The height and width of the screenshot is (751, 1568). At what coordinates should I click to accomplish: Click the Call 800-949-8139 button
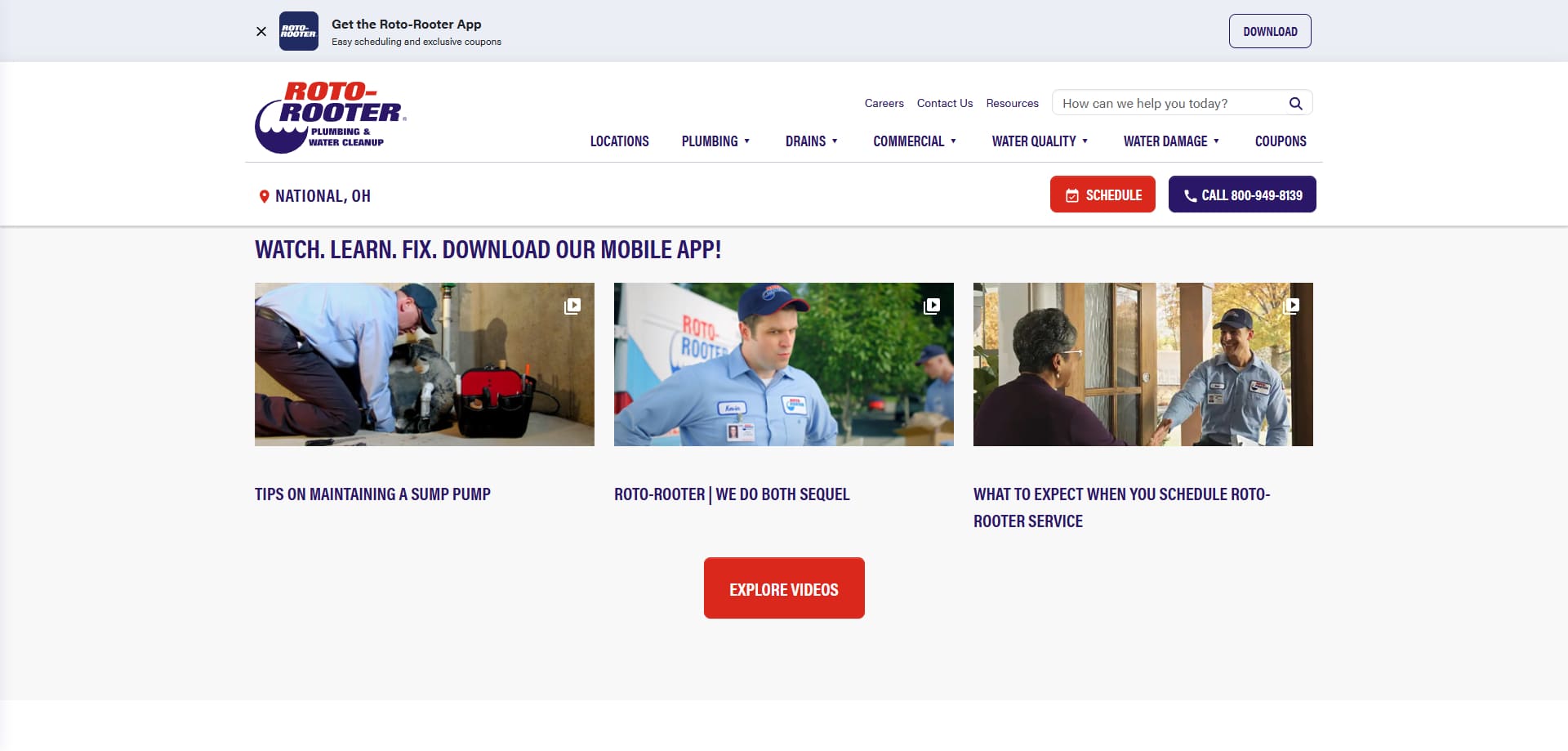tap(1242, 194)
